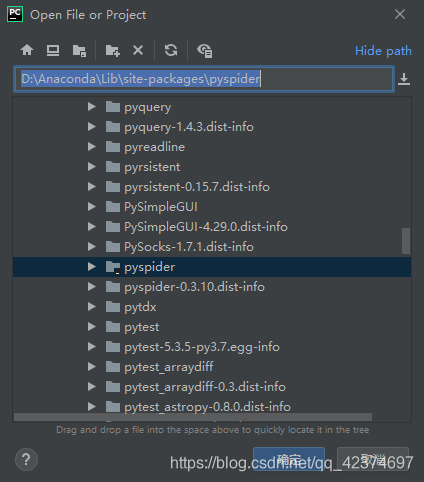This screenshot has width=424, height=482.
Task: Click the pytdx folder icon
Action: [113, 307]
